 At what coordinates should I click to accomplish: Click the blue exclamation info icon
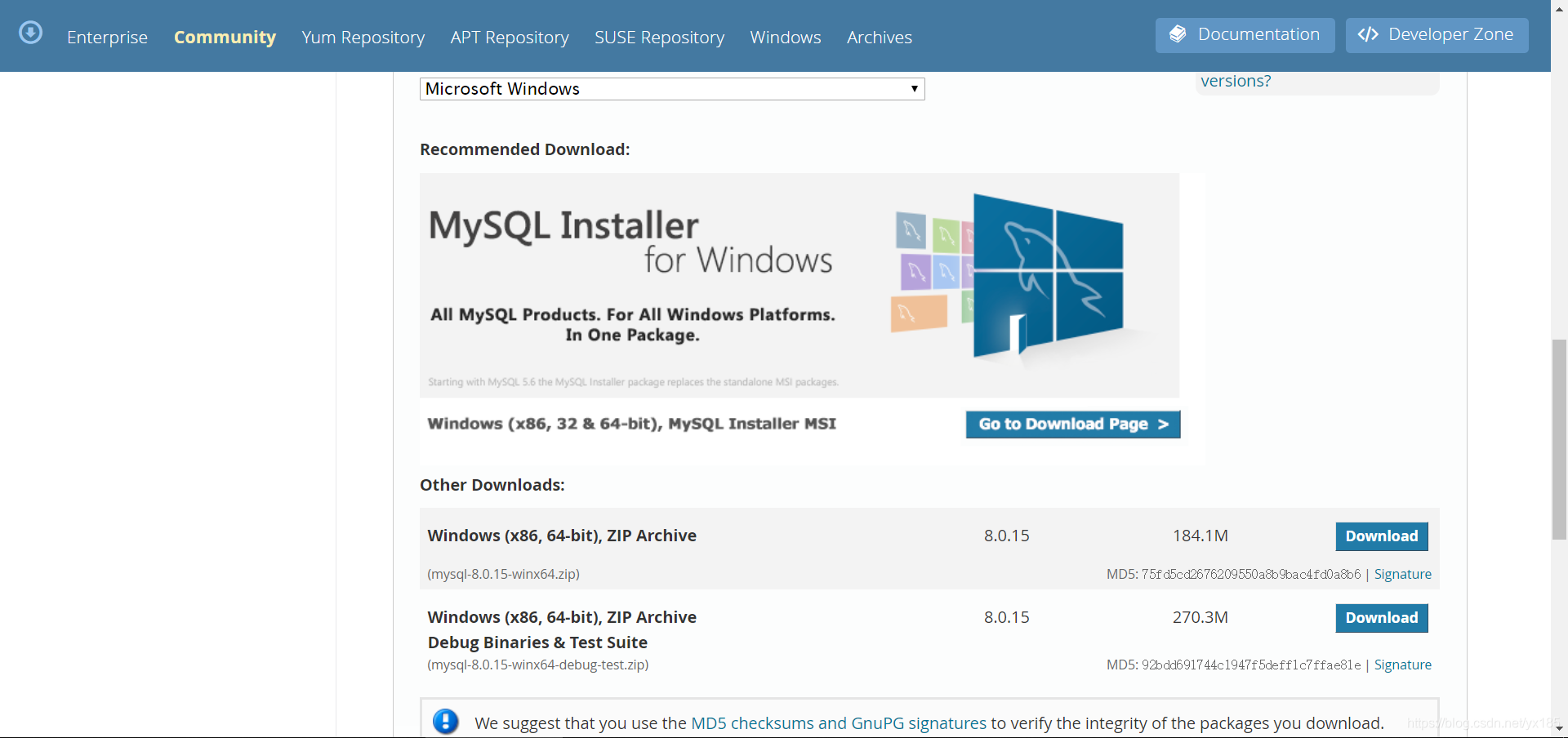446,722
